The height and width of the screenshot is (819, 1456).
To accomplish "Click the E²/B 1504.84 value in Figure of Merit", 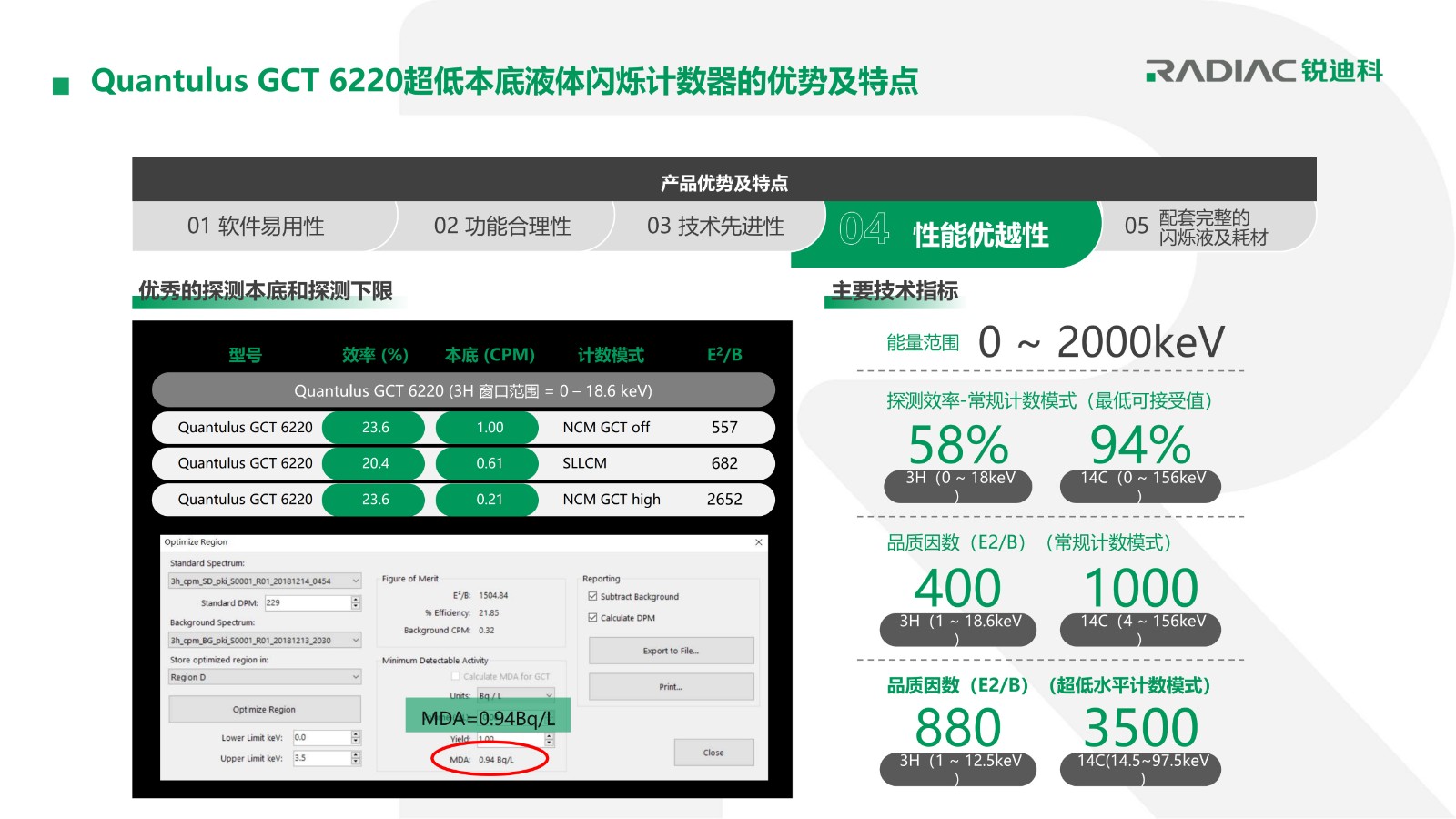I will [493, 596].
